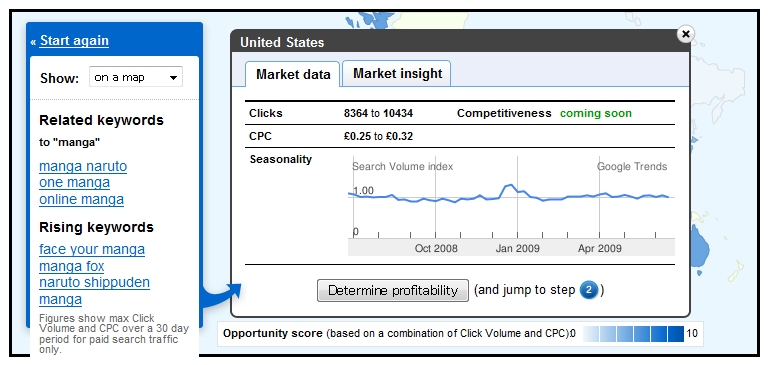Choose the 'online manga' keyword link
This screenshot has width=768, height=365.
(x=81, y=199)
